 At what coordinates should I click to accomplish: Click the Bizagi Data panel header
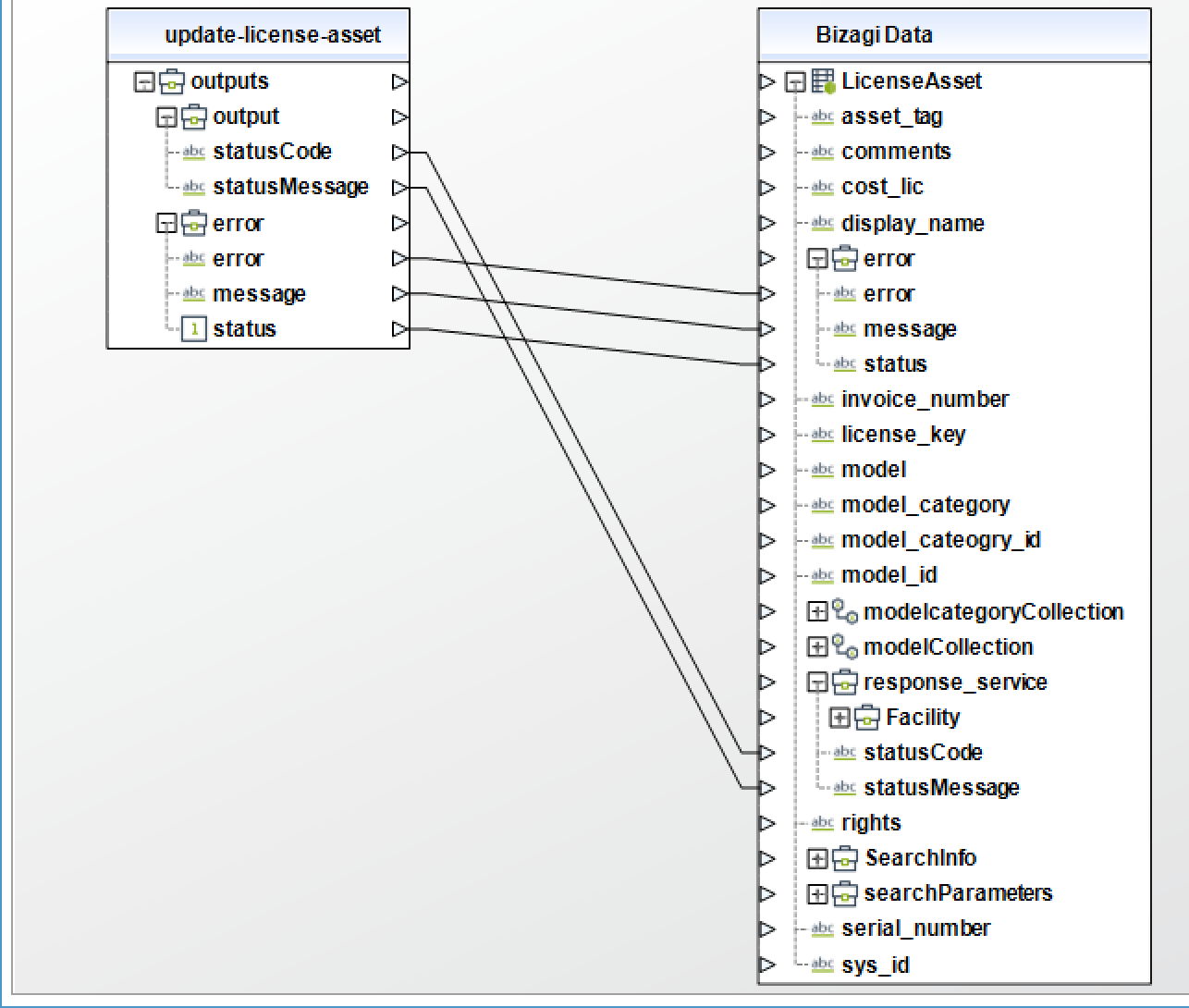[954, 35]
